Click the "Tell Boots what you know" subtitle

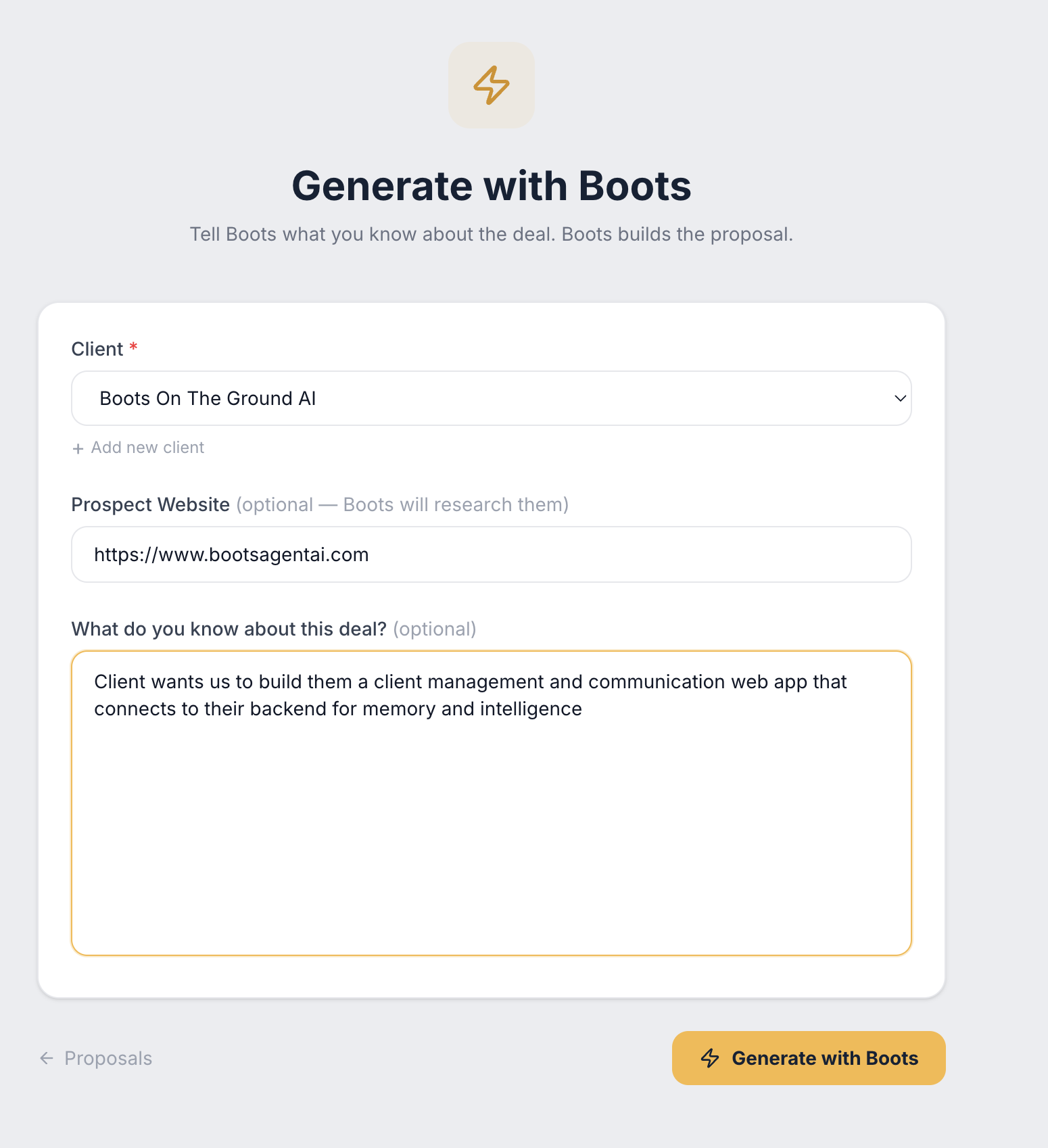tap(491, 234)
